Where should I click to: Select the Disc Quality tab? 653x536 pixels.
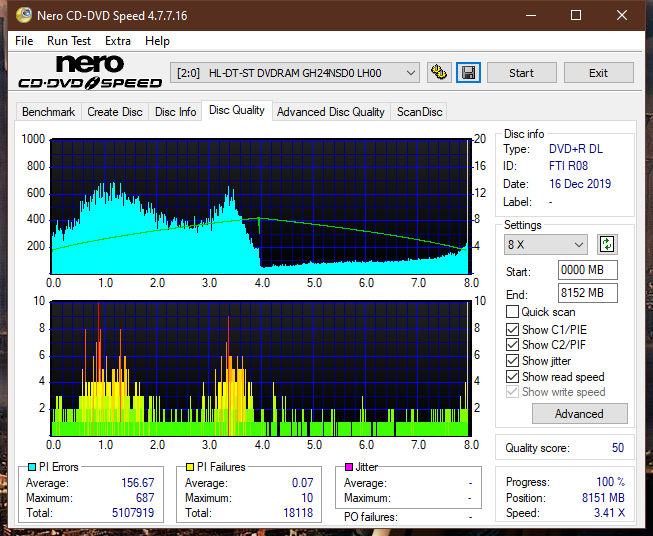click(x=237, y=110)
